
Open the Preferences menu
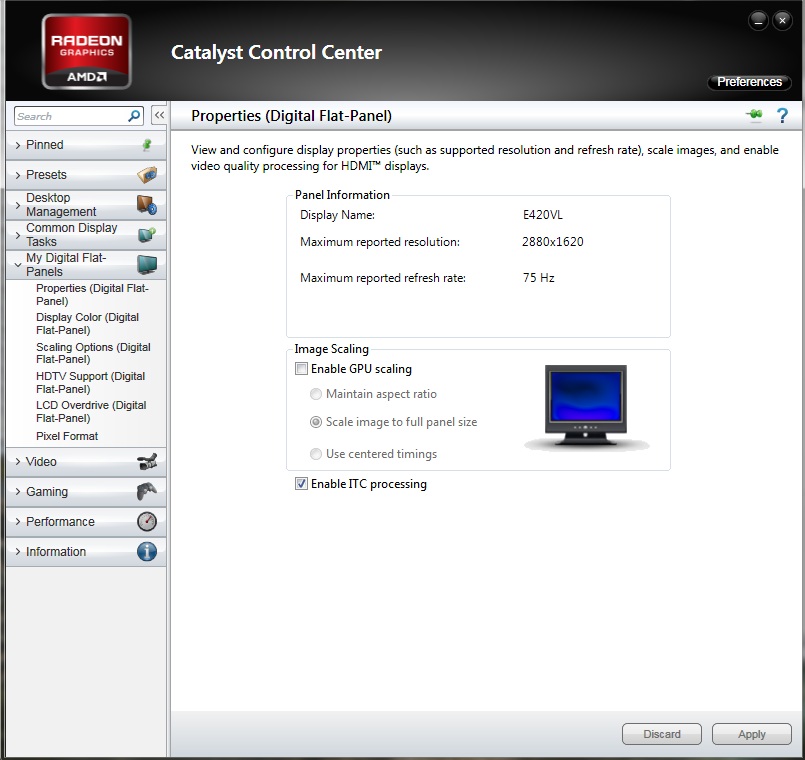[x=749, y=82]
